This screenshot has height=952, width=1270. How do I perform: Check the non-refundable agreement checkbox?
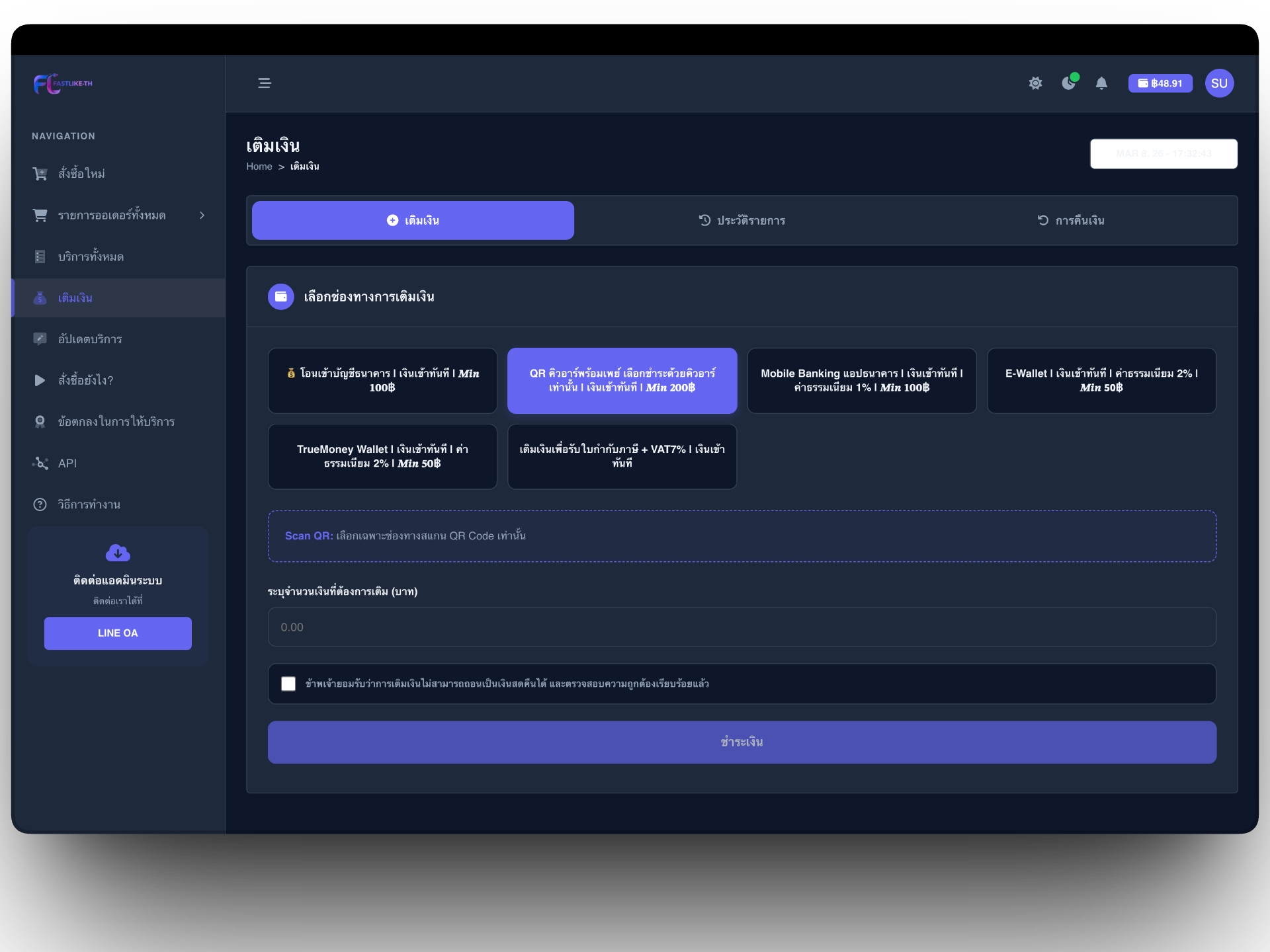288,684
